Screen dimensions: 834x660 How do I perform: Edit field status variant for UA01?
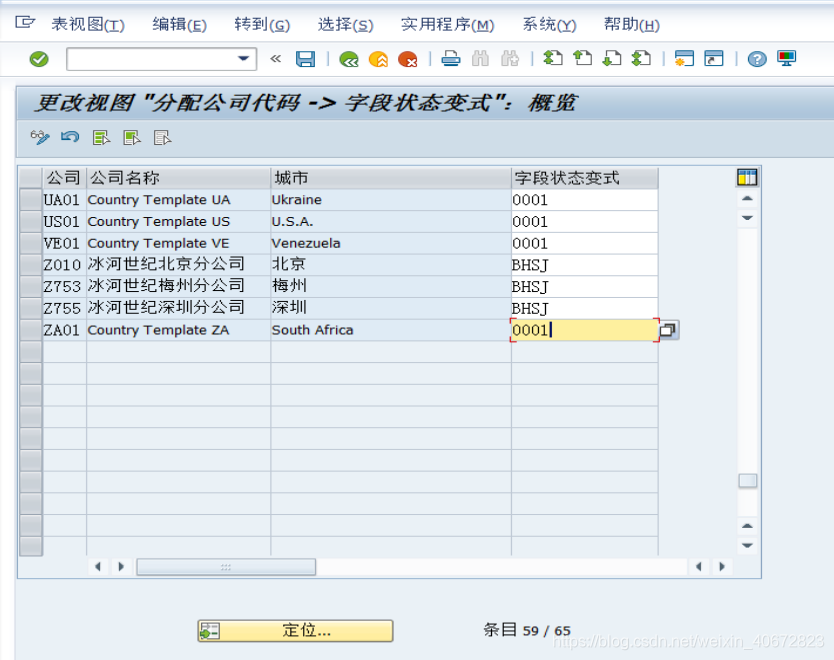(x=585, y=200)
